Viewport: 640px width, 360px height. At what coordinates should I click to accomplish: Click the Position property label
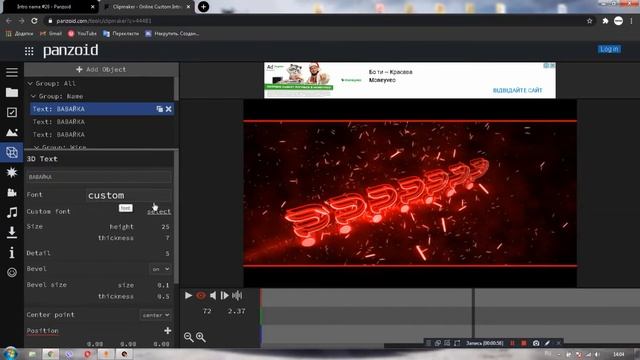click(x=42, y=331)
